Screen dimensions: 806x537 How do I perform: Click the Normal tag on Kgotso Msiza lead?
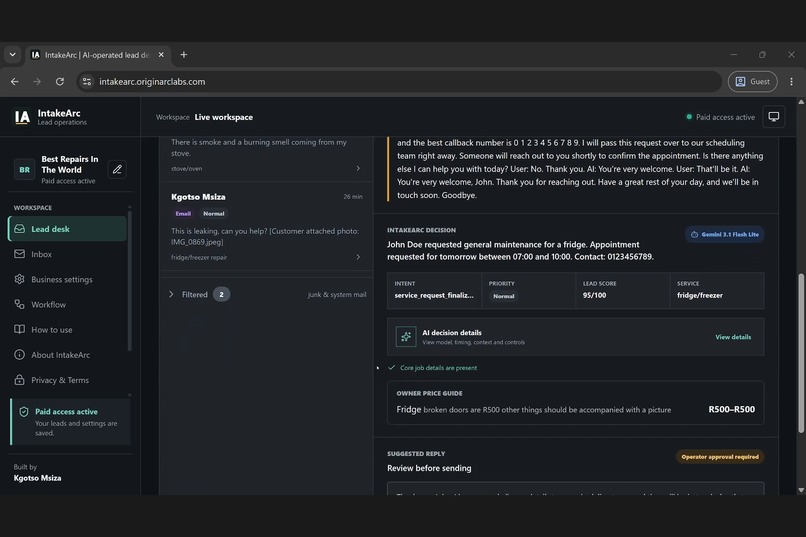pos(213,214)
